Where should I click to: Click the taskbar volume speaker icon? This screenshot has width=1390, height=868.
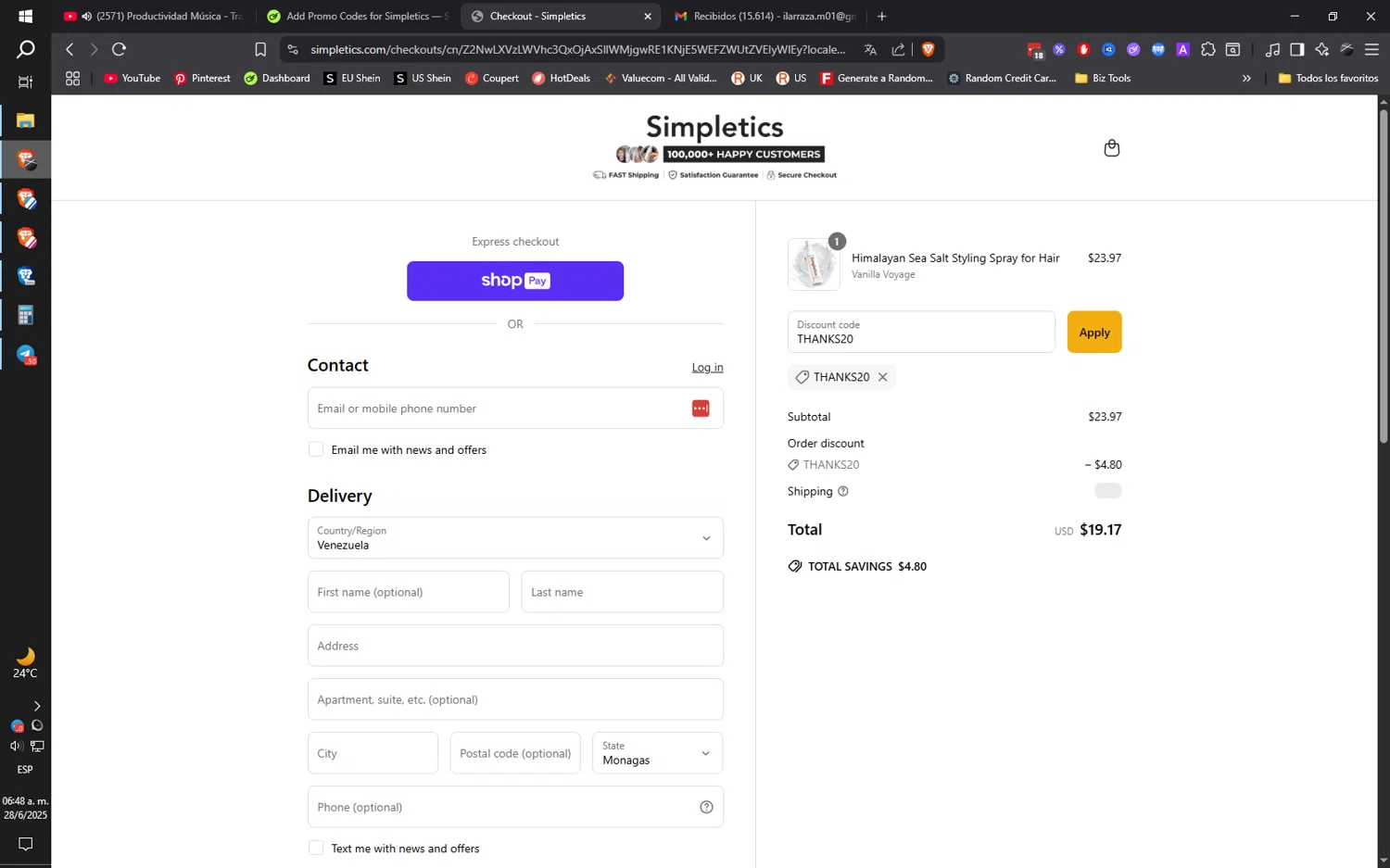tap(16, 746)
